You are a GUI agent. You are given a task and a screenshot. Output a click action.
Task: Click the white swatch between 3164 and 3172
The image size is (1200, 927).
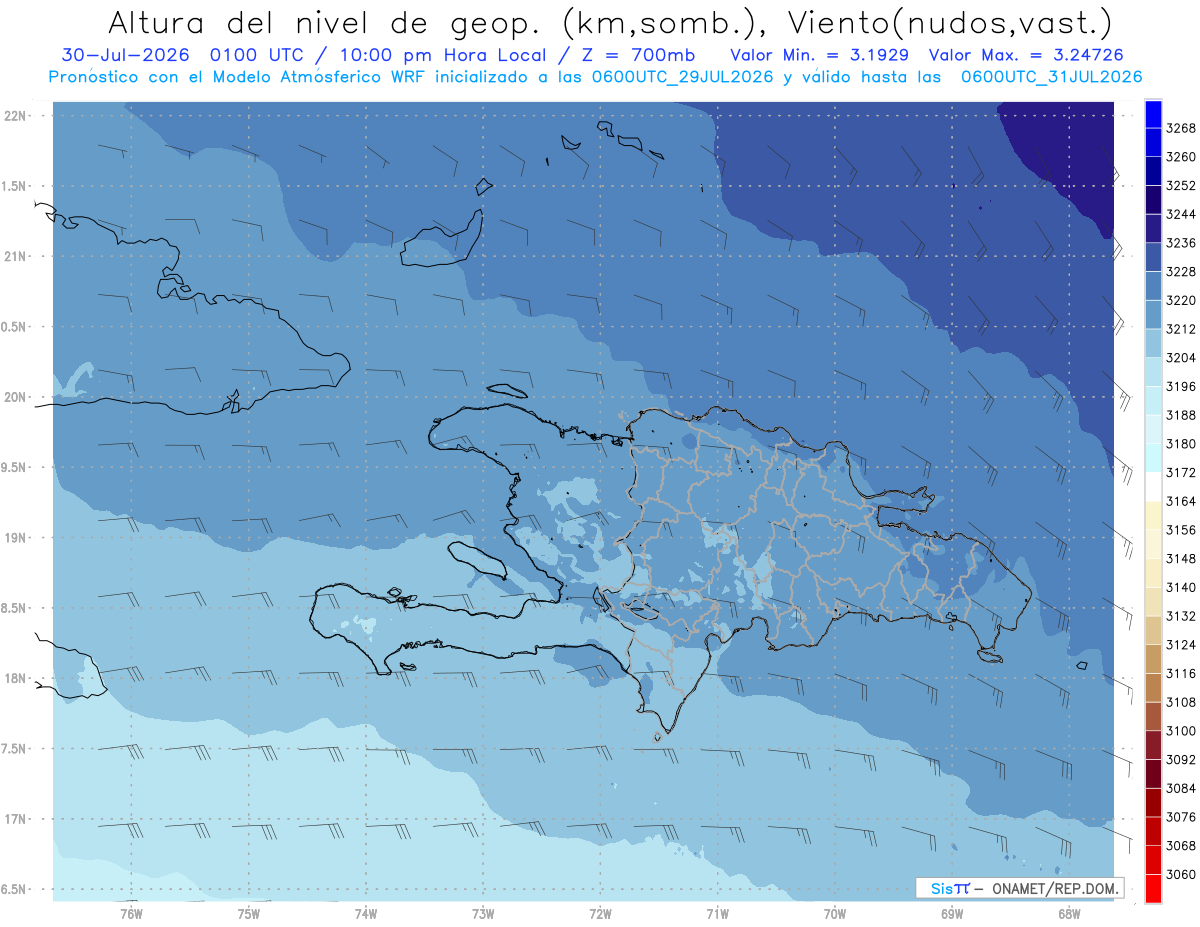click(1153, 487)
